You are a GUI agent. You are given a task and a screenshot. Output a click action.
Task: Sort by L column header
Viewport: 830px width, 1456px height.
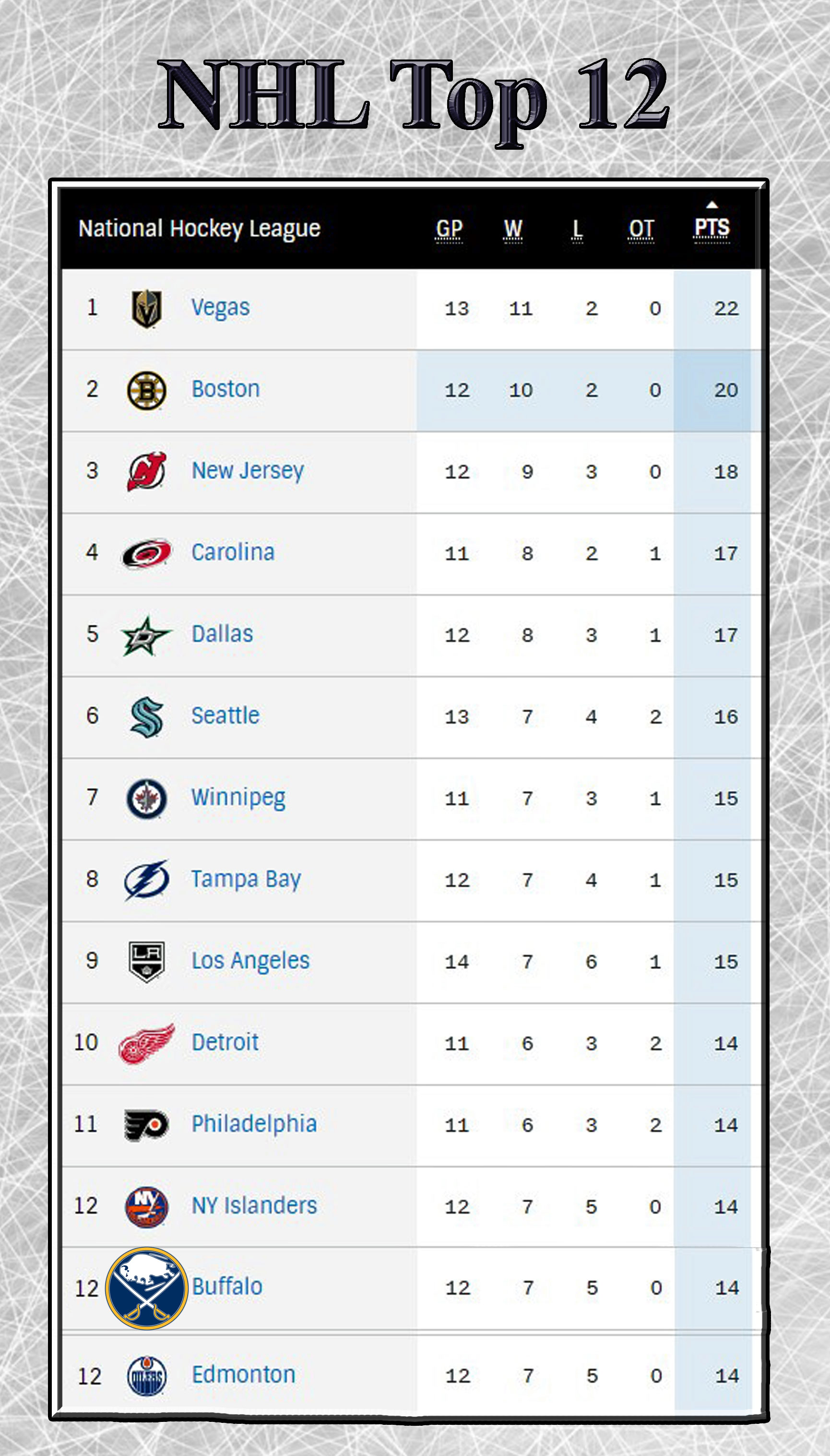click(578, 229)
